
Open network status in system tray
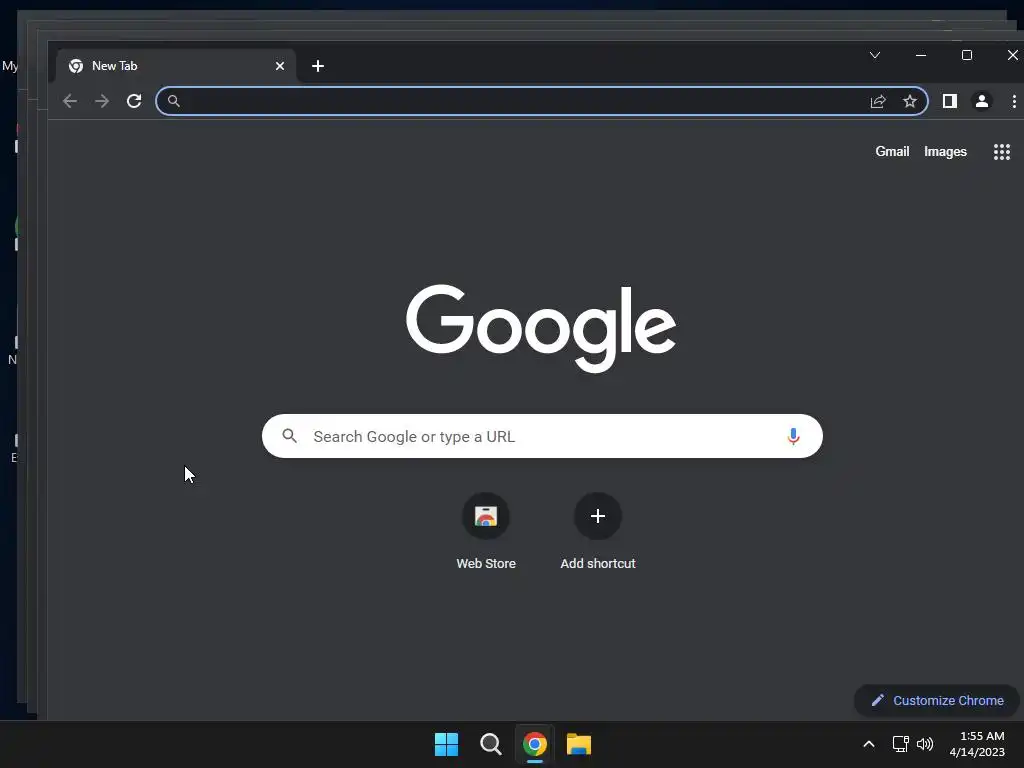[901, 744]
